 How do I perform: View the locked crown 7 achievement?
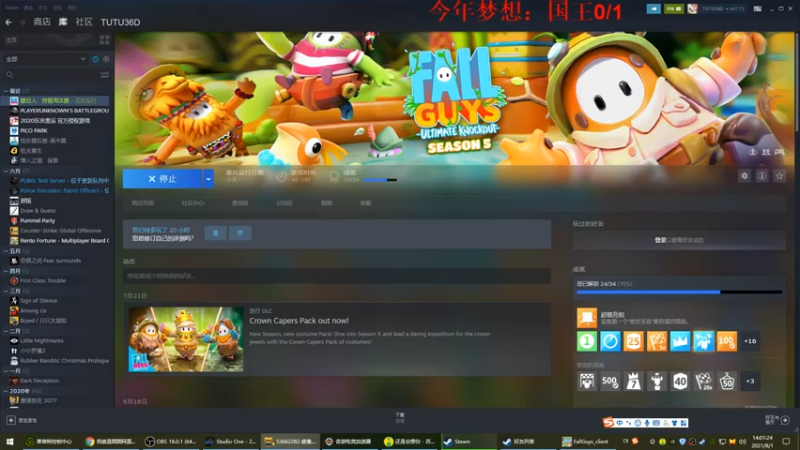[x=633, y=382]
